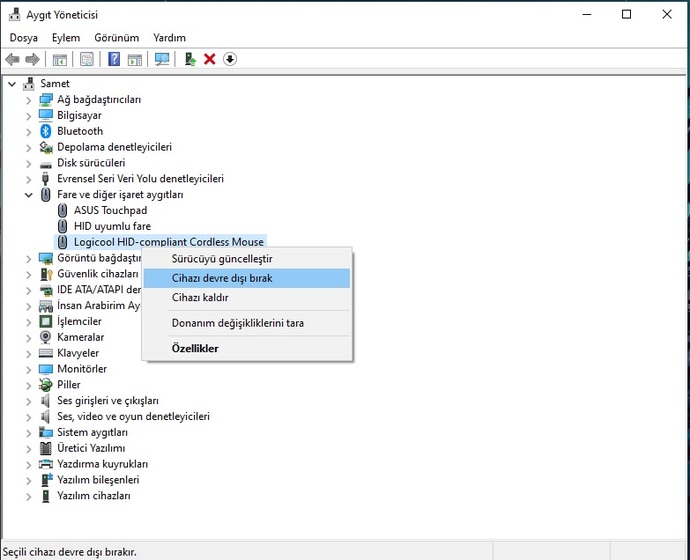
Task: Open the Dosya menu
Action: pyautogui.click(x=24, y=38)
